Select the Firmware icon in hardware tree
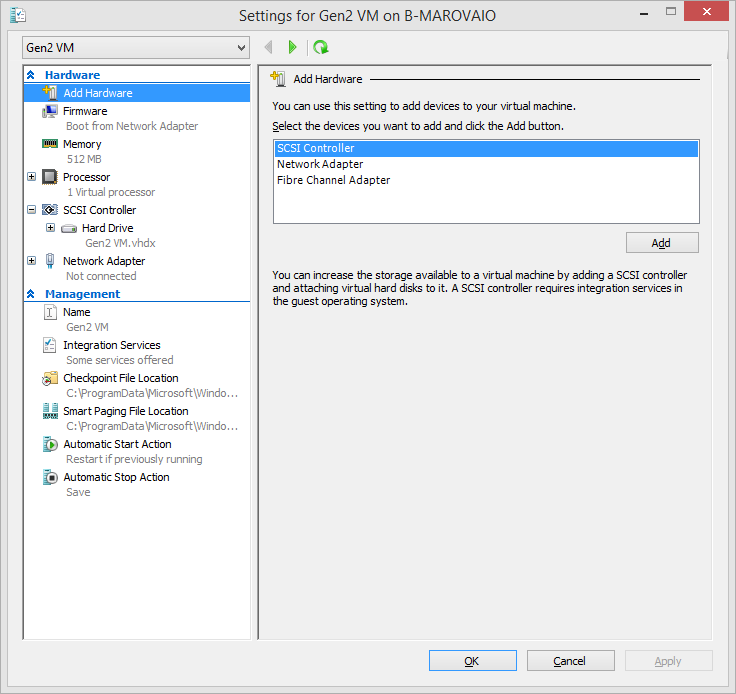 [50, 111]
